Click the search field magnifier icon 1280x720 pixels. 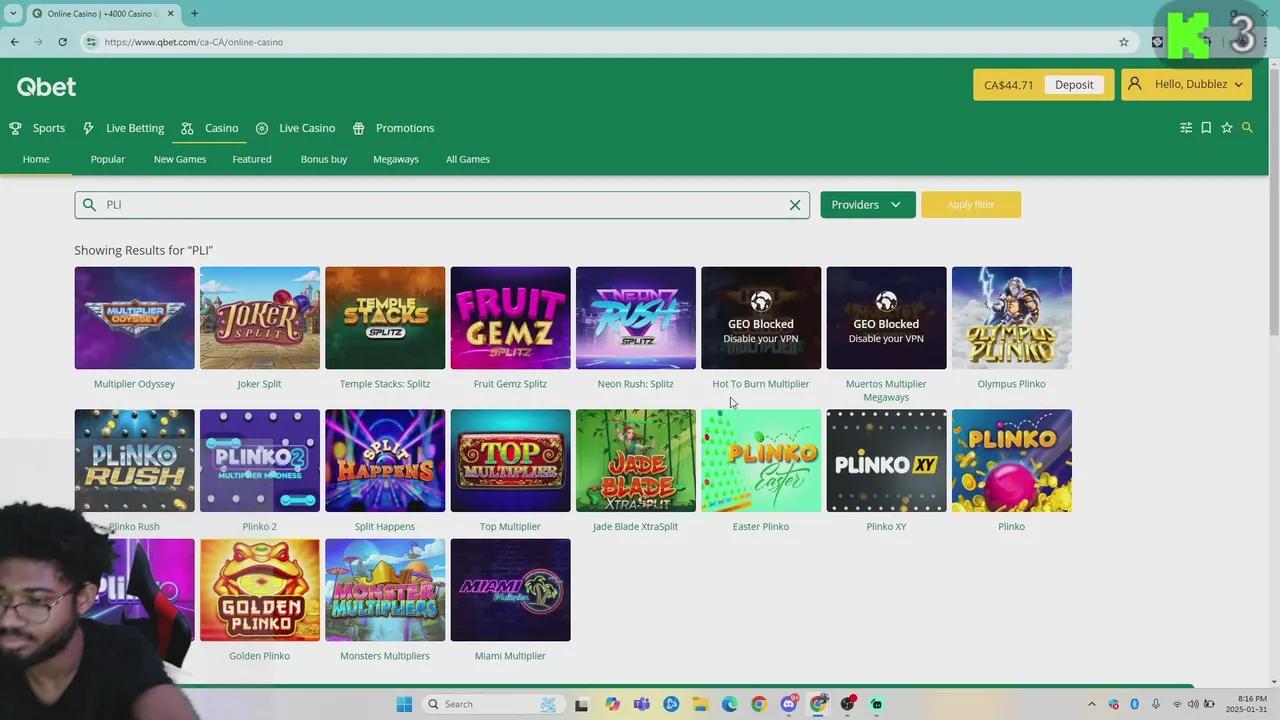point(90,205)
